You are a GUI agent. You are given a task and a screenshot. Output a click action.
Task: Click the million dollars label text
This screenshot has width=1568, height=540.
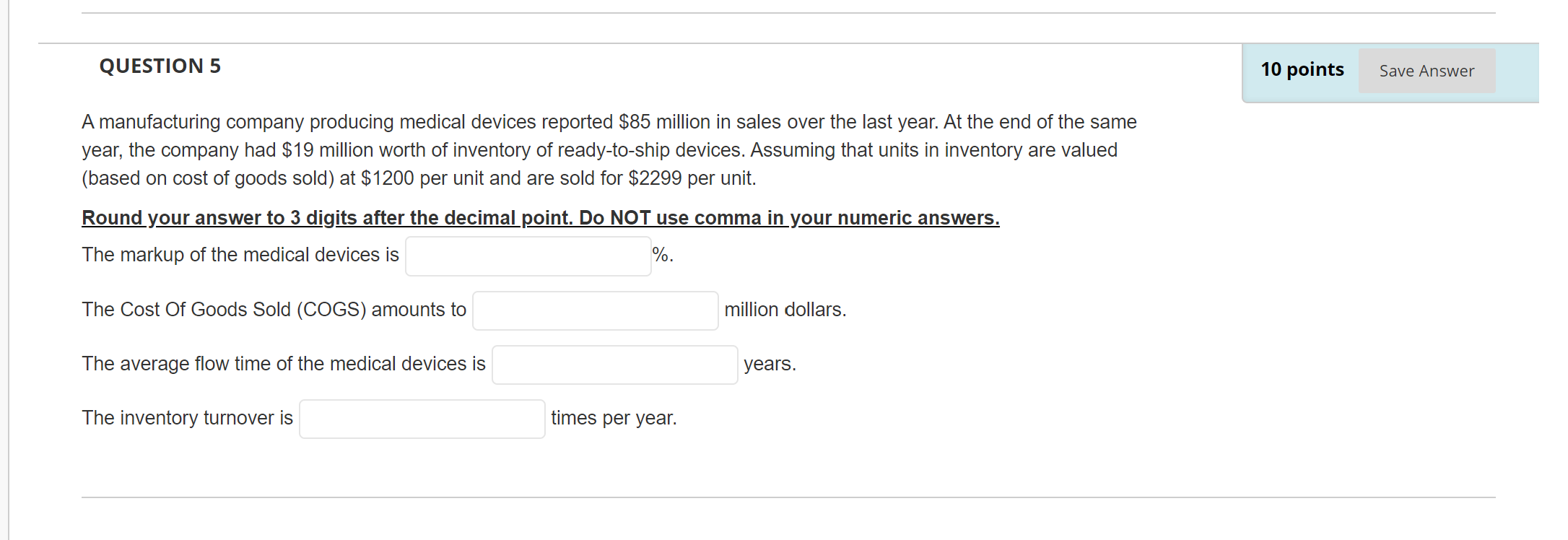point(786,310)
